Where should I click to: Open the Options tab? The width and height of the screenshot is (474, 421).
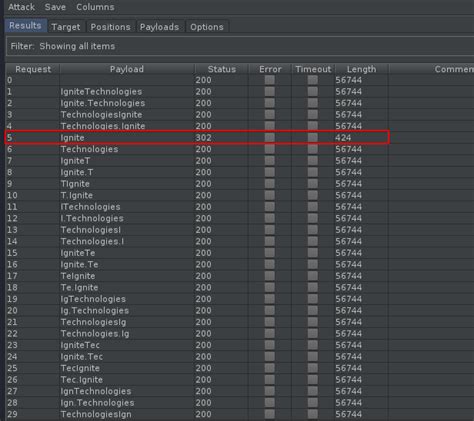click(207, 27)
